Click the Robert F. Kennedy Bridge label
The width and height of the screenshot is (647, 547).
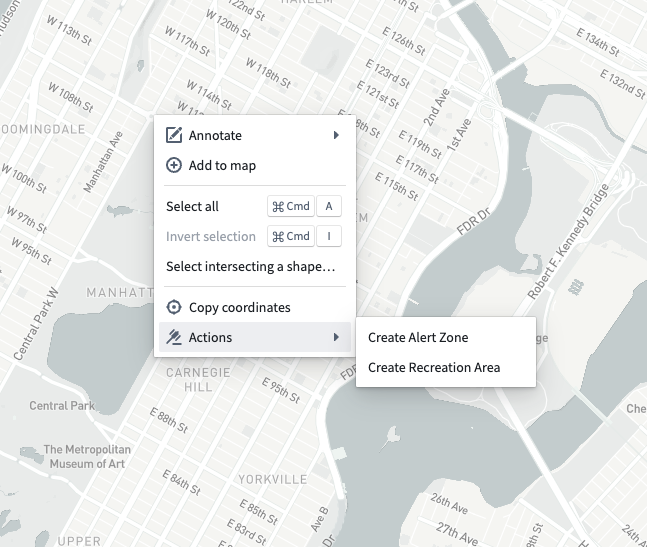point(568,242)
